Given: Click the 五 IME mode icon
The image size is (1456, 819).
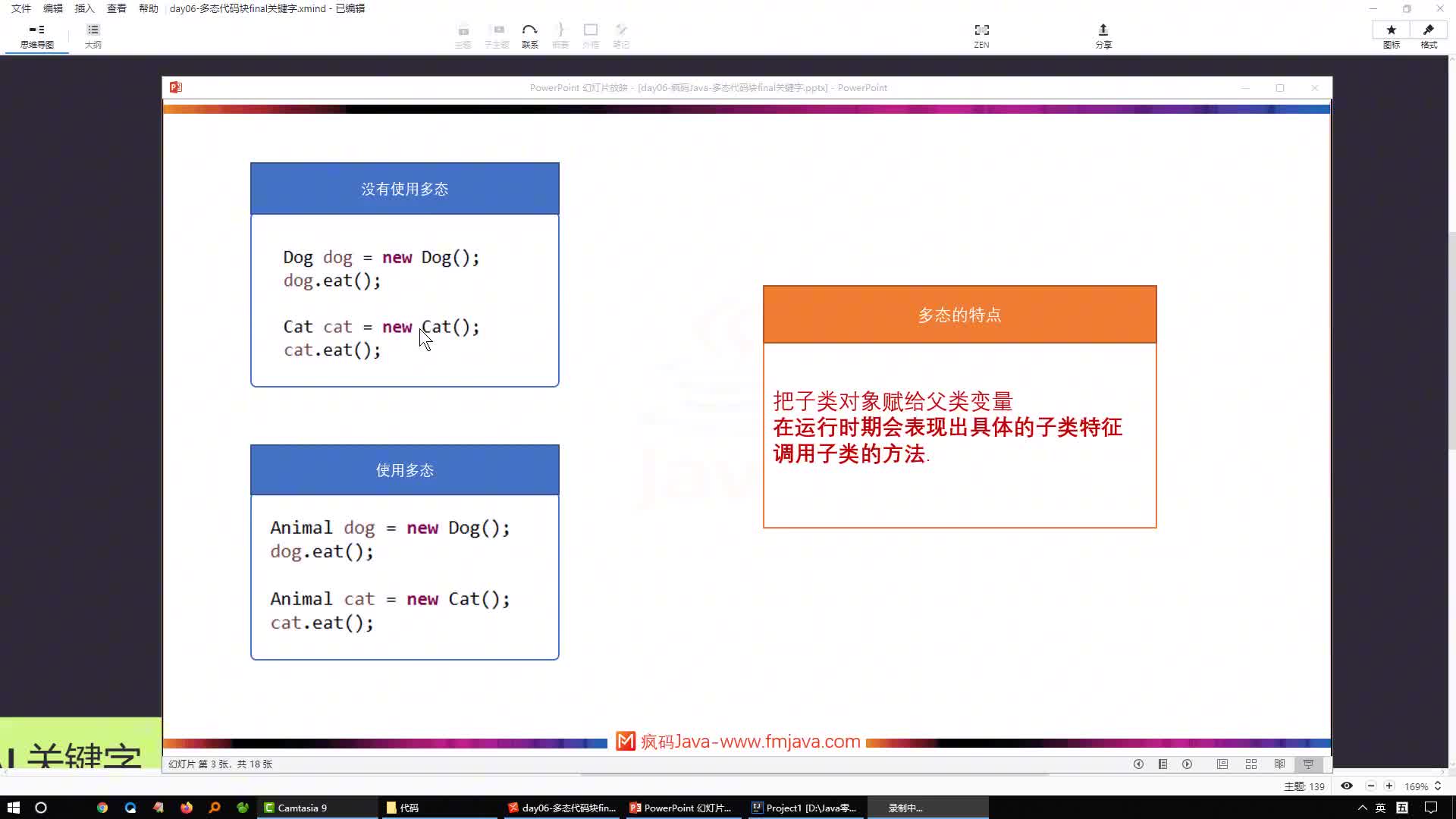Looking at the screenshot, I should pyautogui.click(x=1402, y=808).
